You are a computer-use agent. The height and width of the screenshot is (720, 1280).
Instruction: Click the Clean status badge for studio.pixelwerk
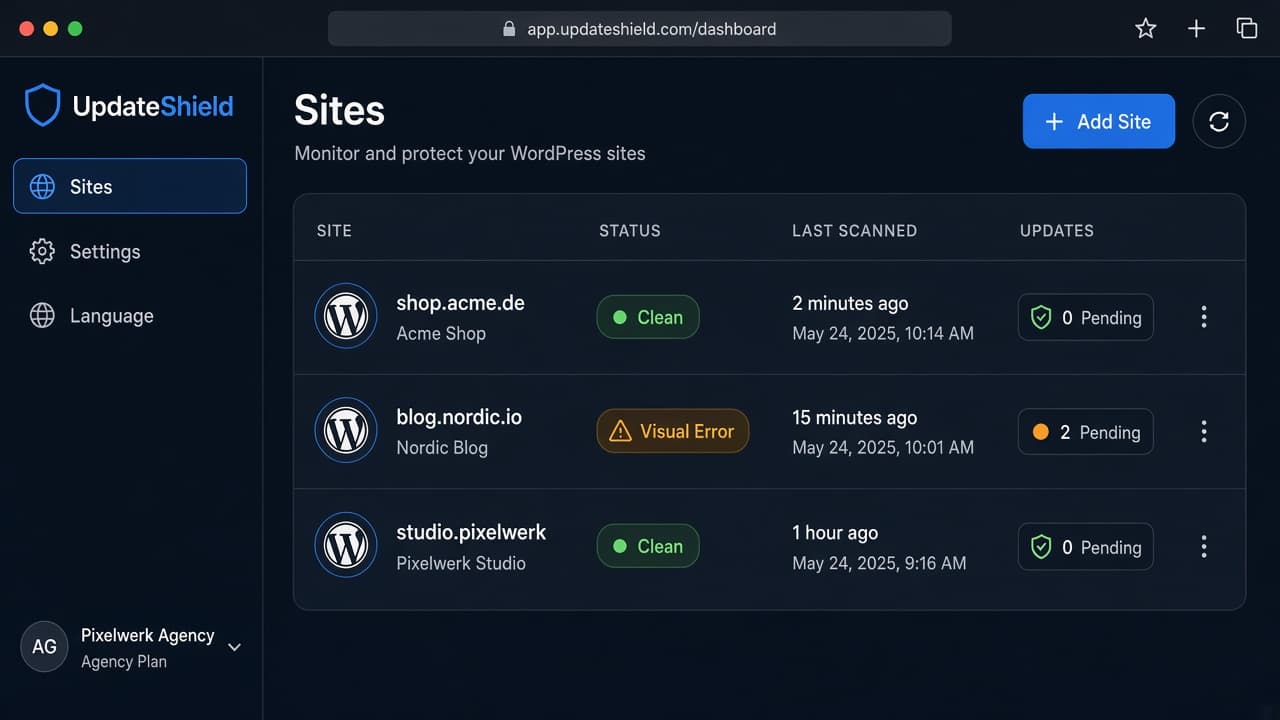pos(648,546)
